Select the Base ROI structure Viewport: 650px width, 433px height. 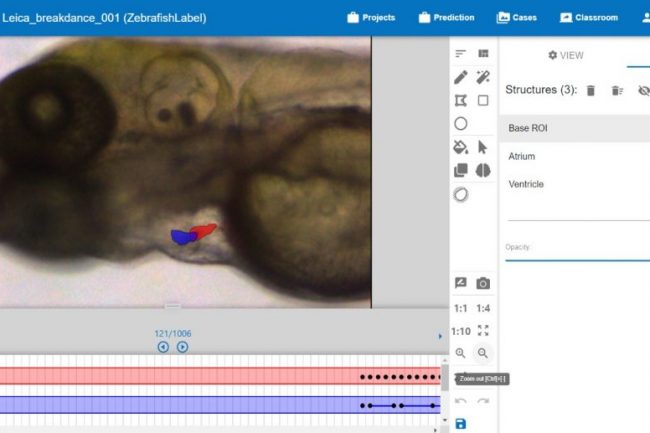[575, 128]
